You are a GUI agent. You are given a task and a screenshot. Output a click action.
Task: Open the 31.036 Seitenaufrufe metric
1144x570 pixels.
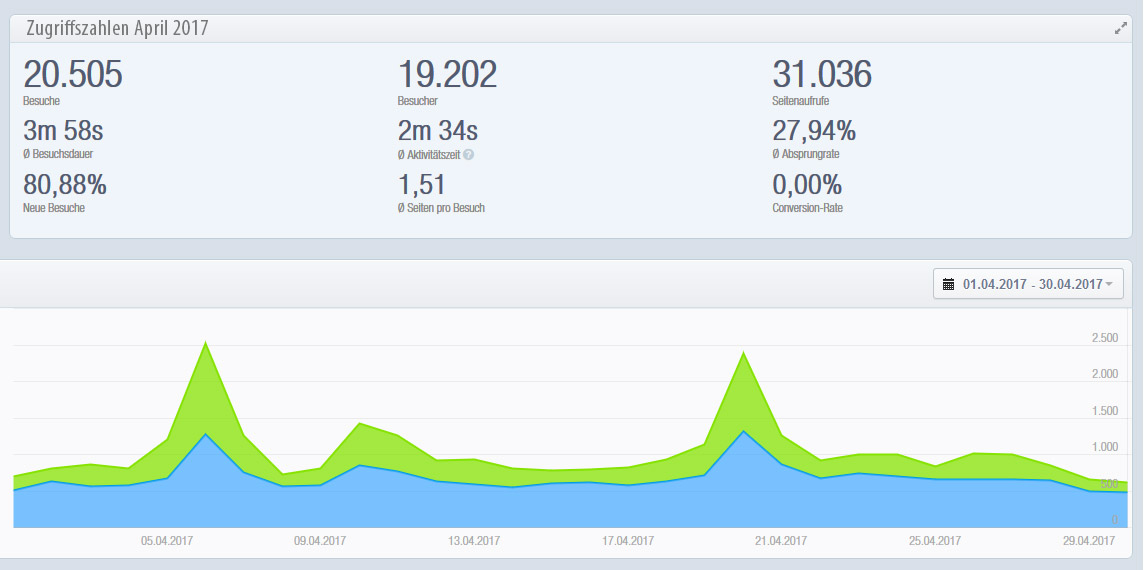tap(821, 75)
